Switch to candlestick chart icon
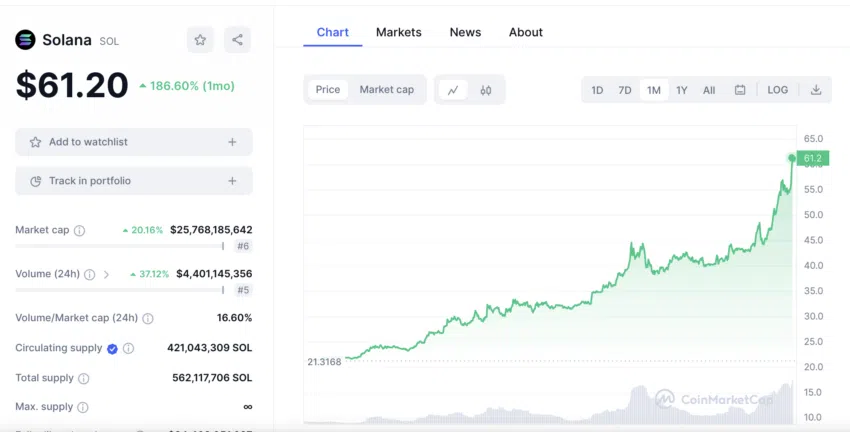The height and width of the screenshot is (432, 850). [x=486, y=90]
